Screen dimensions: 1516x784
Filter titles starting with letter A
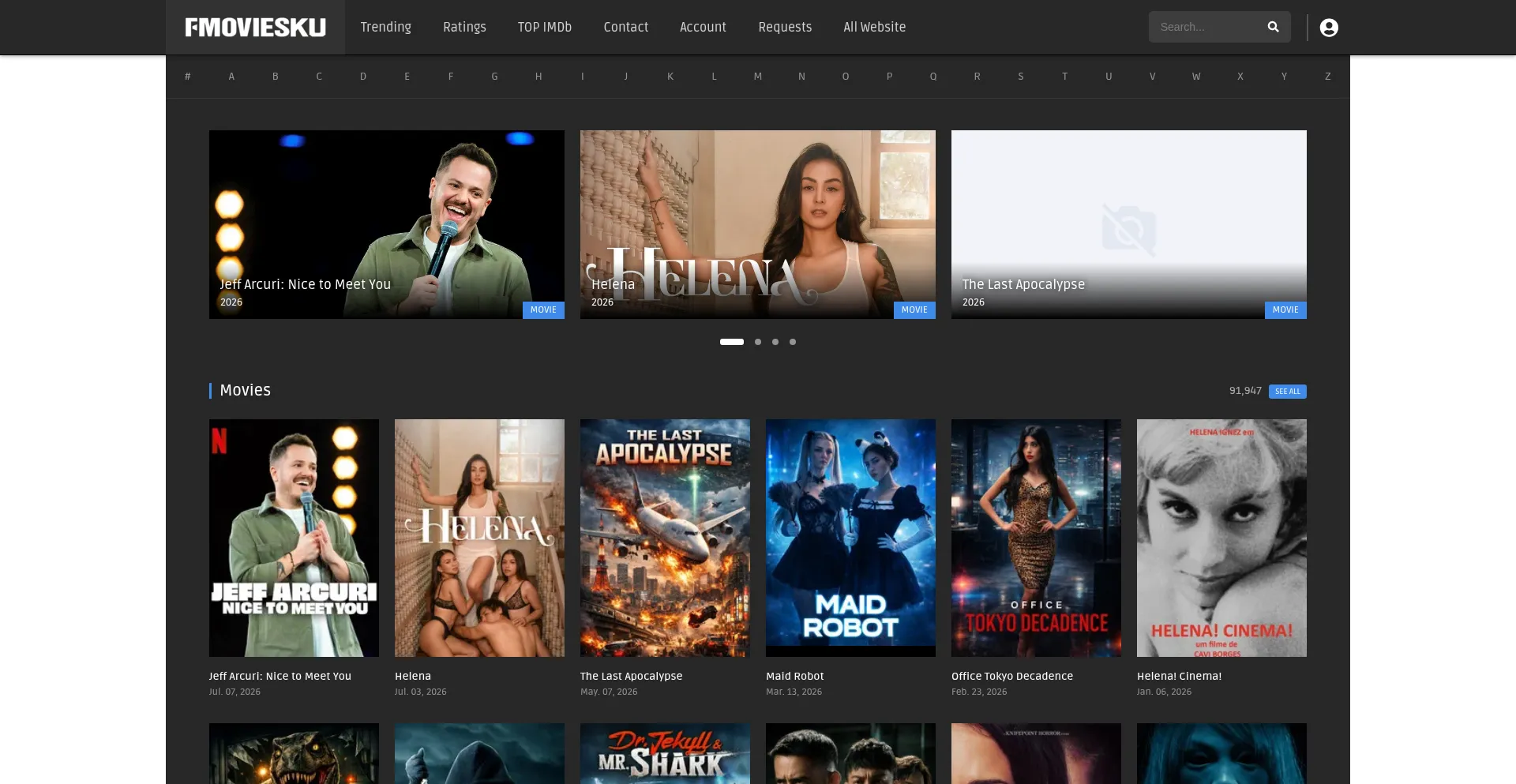231,77
